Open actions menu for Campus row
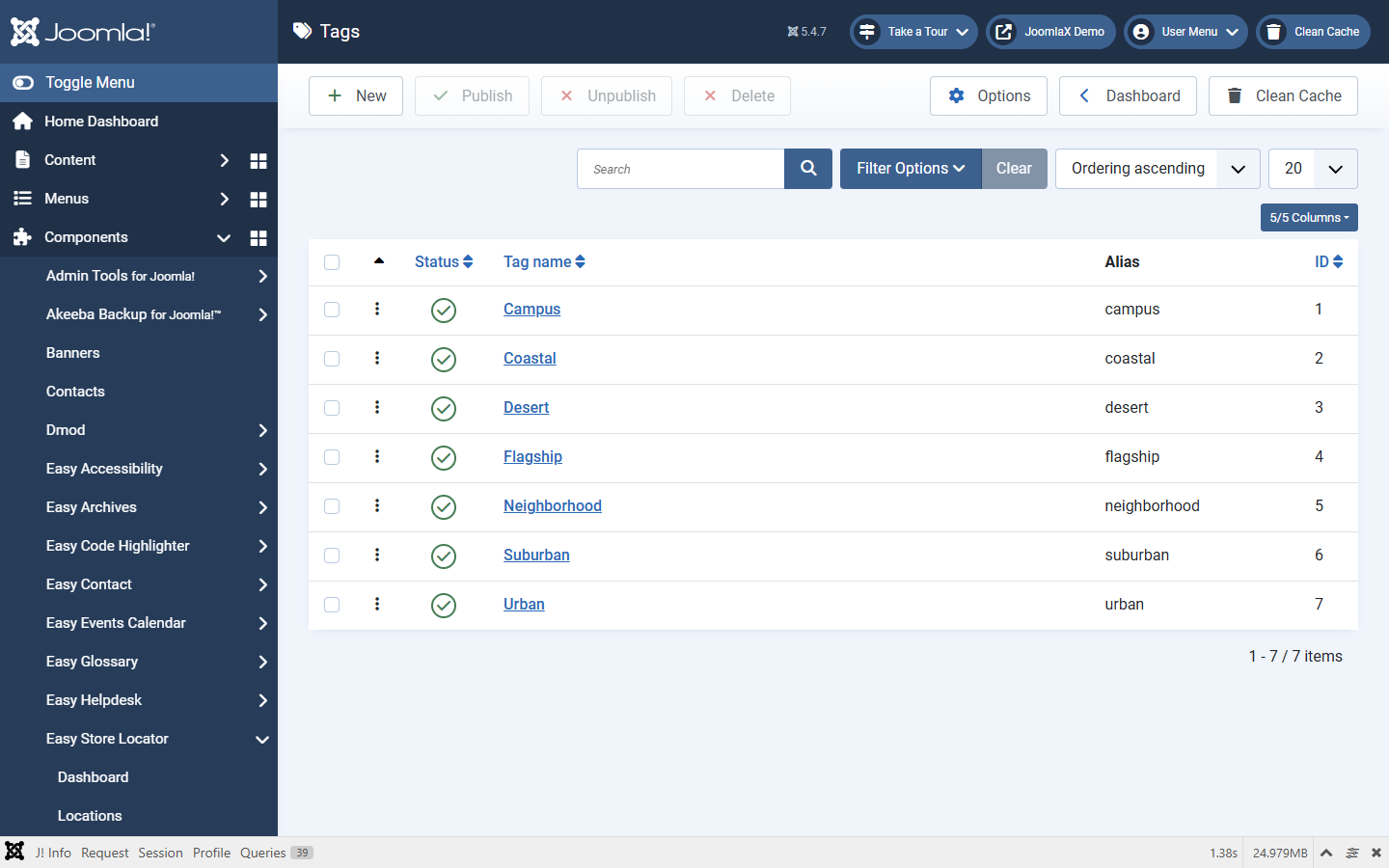 (x=377, y=309)
